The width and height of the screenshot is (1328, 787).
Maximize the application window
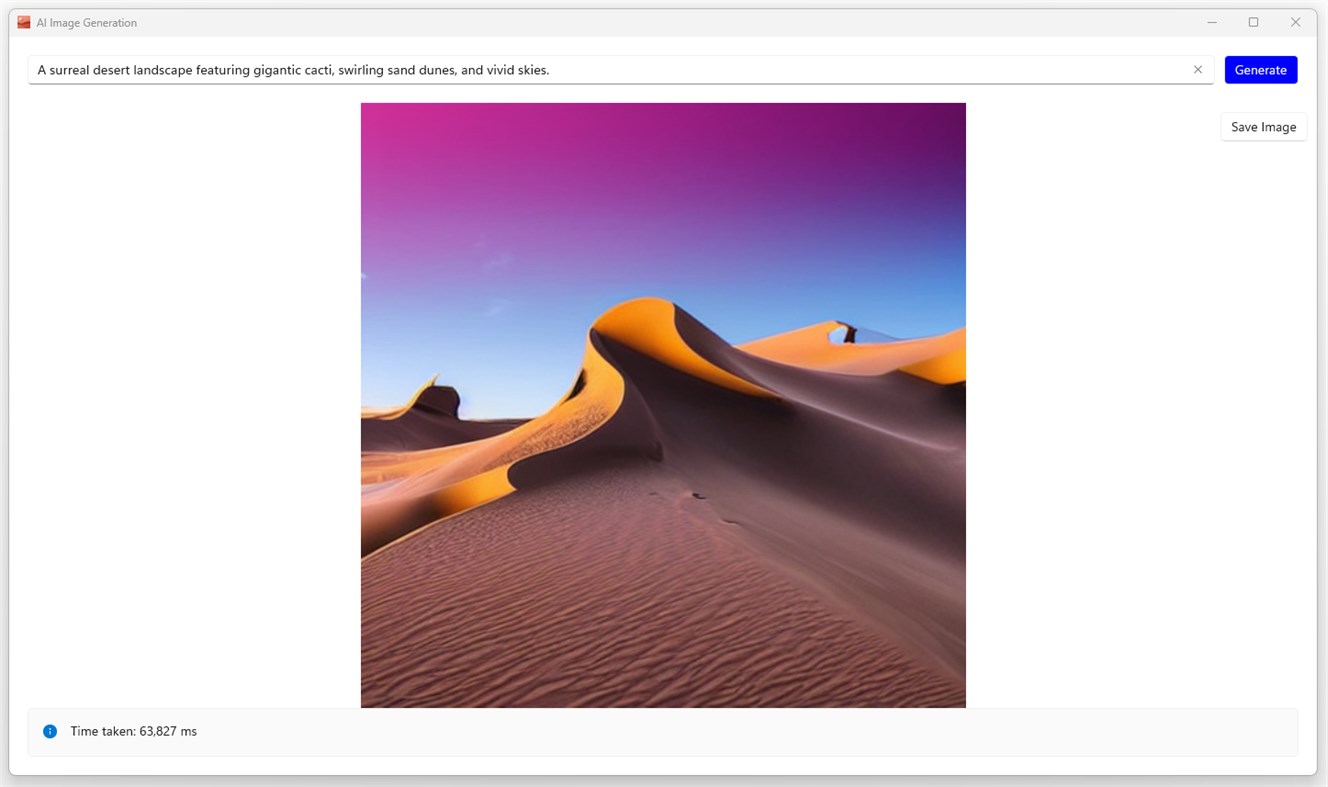(x=1253, y=21)
